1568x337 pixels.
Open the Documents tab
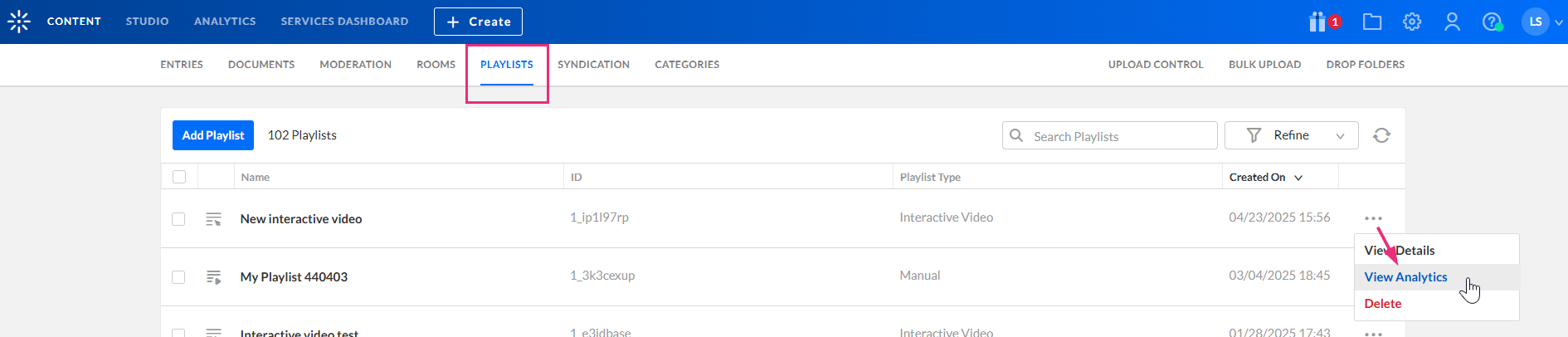click(x=261, y=65)
